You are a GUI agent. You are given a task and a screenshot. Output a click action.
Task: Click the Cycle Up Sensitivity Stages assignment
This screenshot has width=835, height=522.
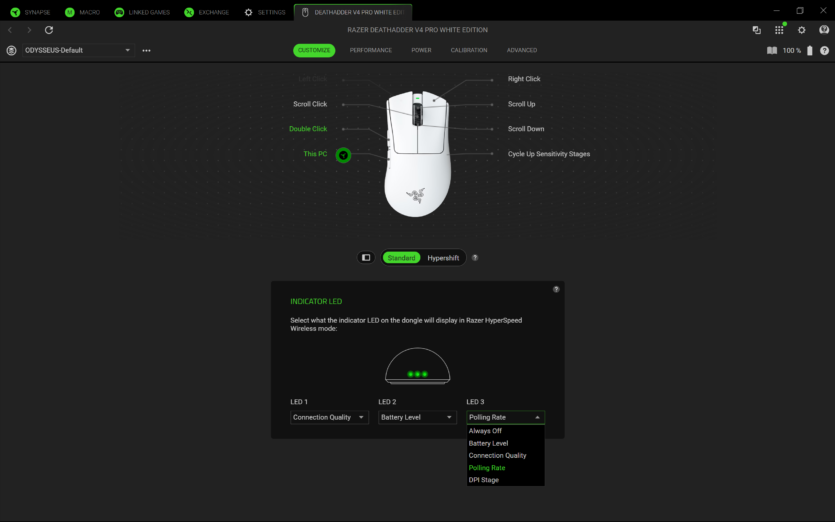pyautogui.click(x=548, y=154)
